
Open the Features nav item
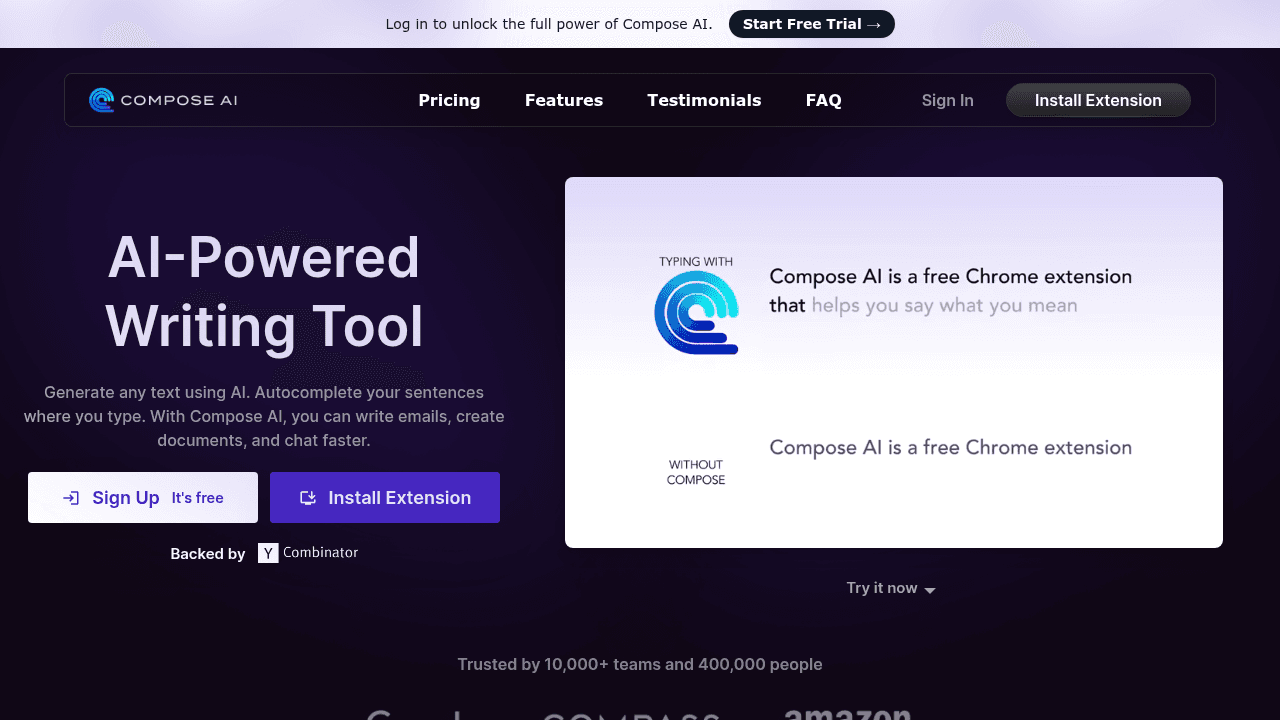(x=564, y=100)
